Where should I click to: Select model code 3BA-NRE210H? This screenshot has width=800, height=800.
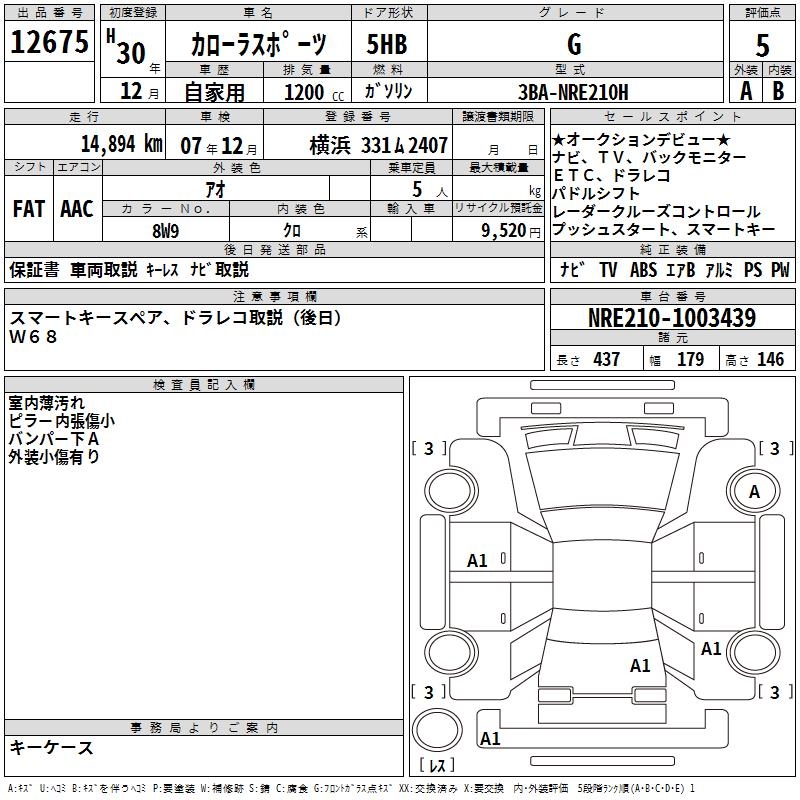[573, 92]
